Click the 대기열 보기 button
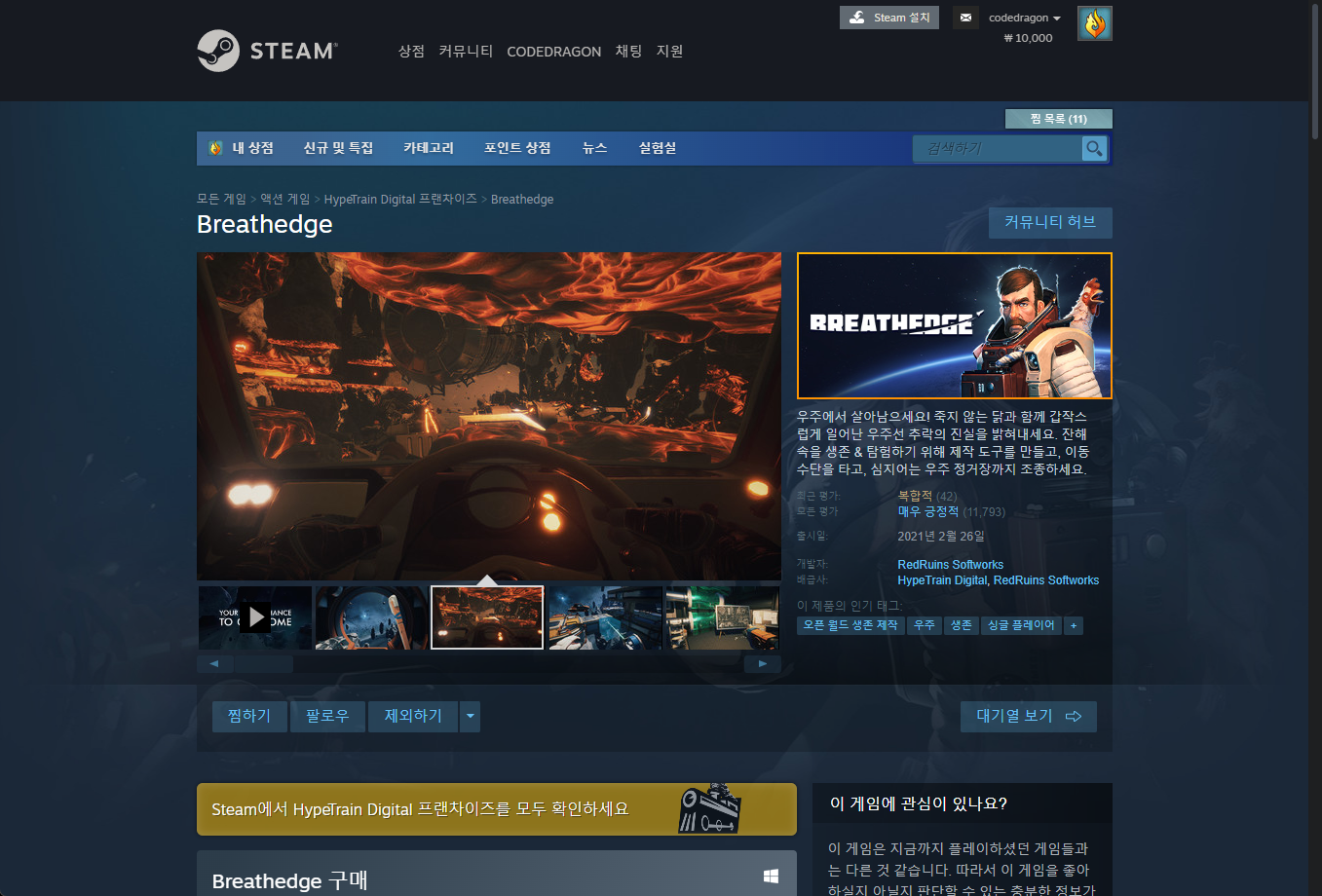This screenshot has height=896, width=1322. click(1029, 716)
